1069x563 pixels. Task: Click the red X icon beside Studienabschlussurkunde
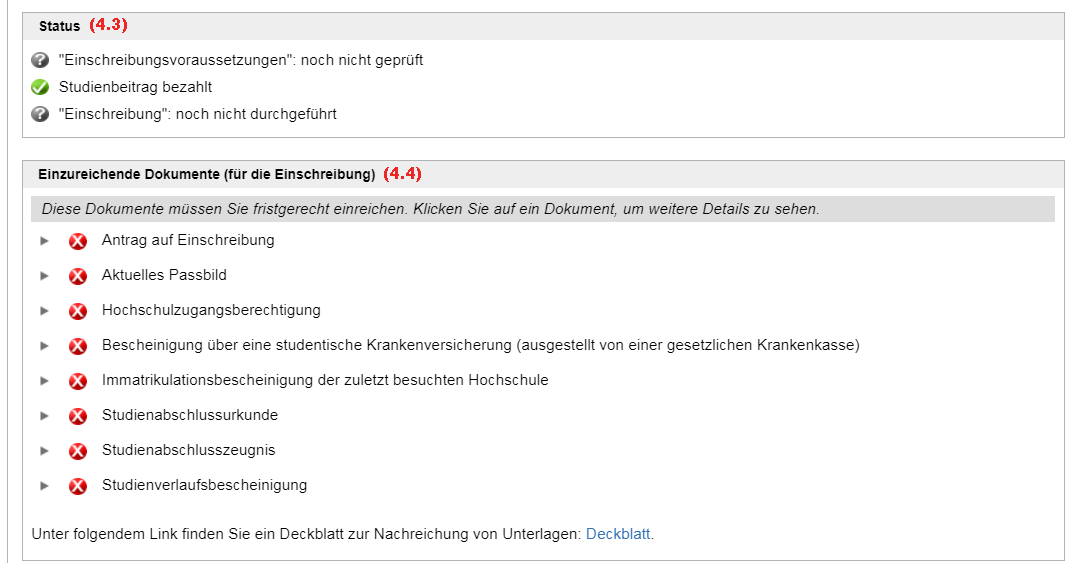tap(78, 416)
